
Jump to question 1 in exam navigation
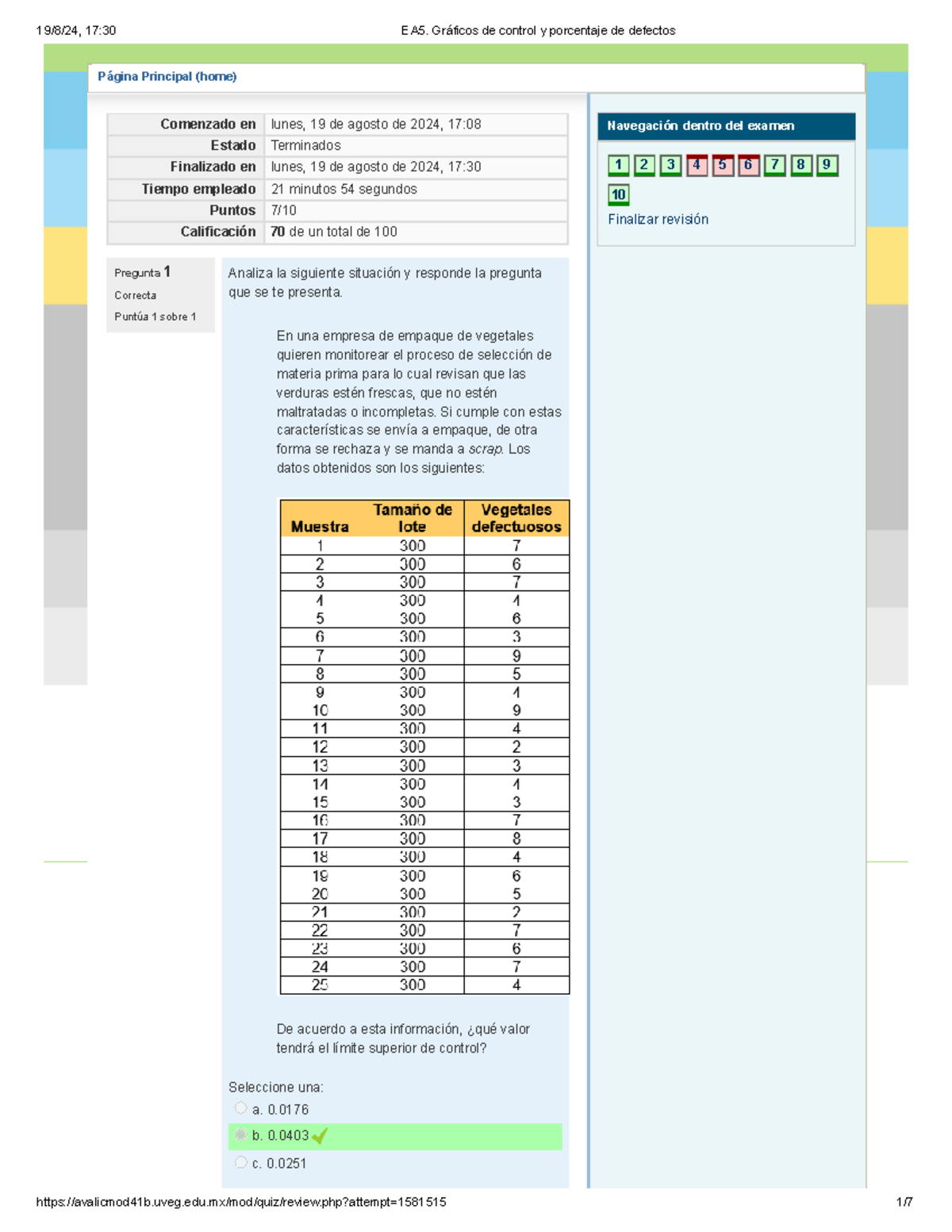[x=618, y=164]
